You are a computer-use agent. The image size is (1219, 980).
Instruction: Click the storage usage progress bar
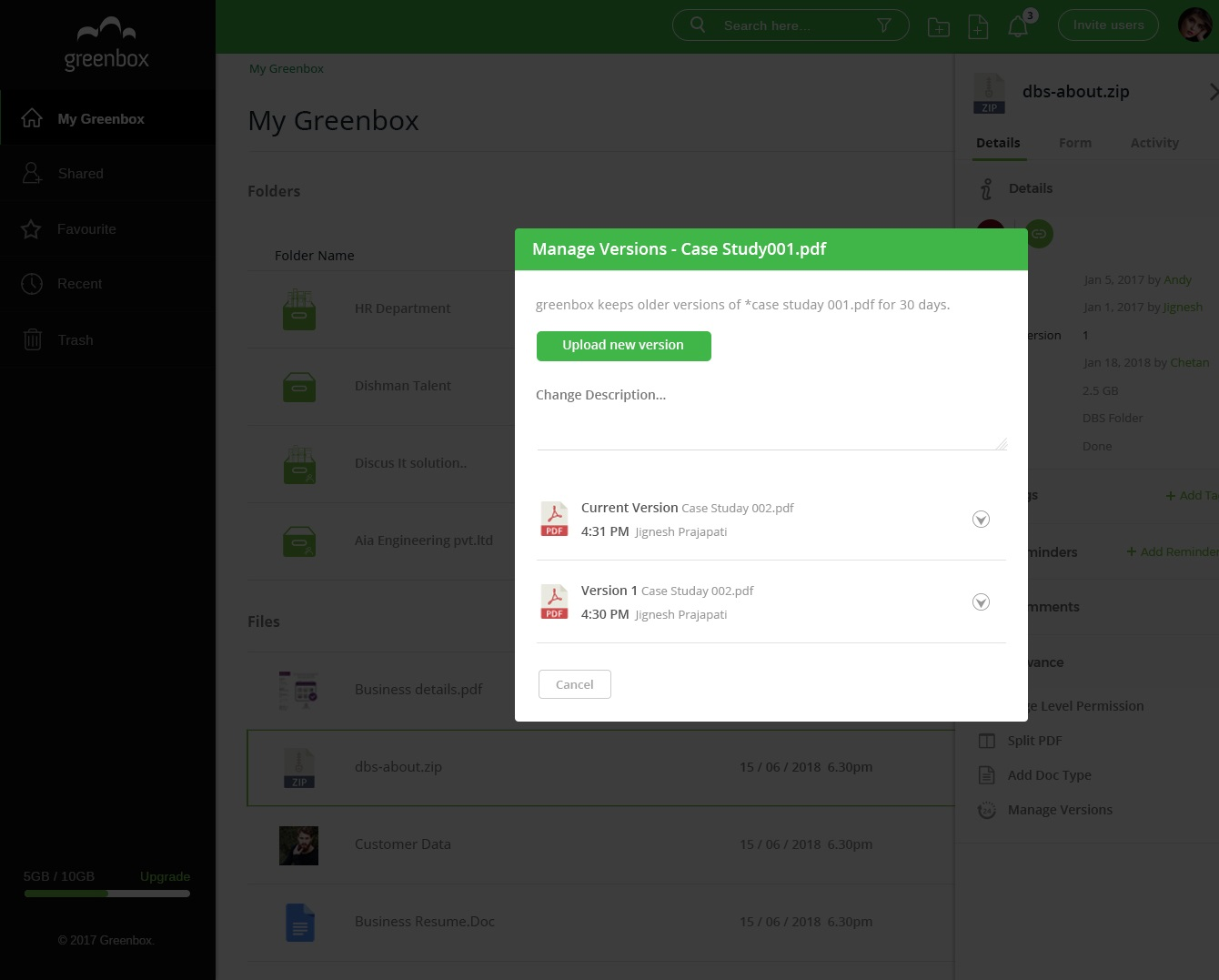(107, 894)
